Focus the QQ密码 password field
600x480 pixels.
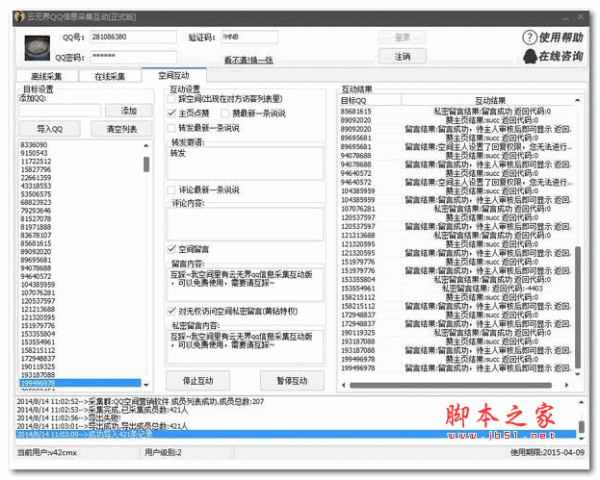coord(133,57)
